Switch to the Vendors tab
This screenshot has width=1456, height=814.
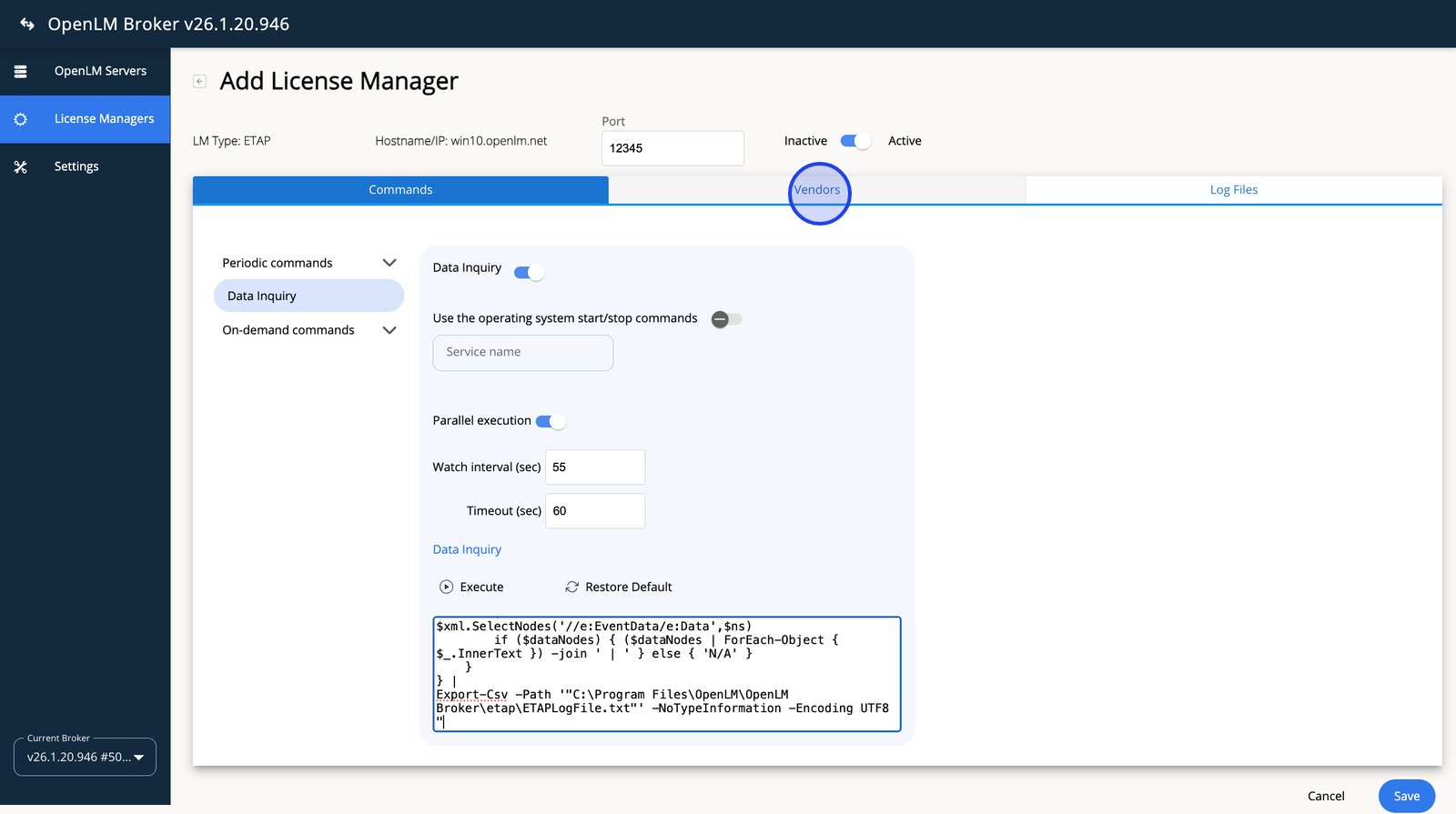[x=817, y=190]
